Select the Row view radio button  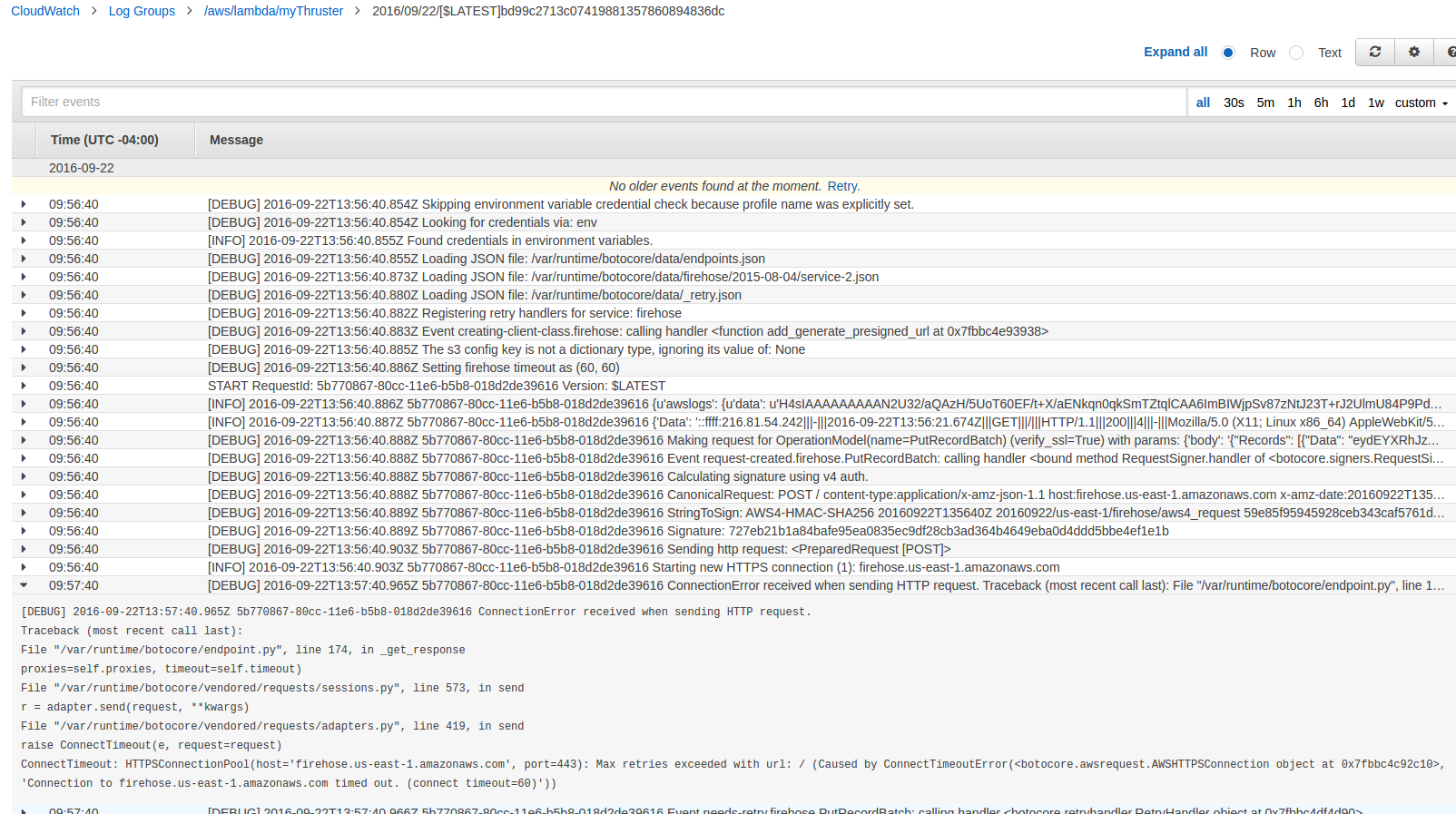pyautogui.click(x=1228, y=53)
